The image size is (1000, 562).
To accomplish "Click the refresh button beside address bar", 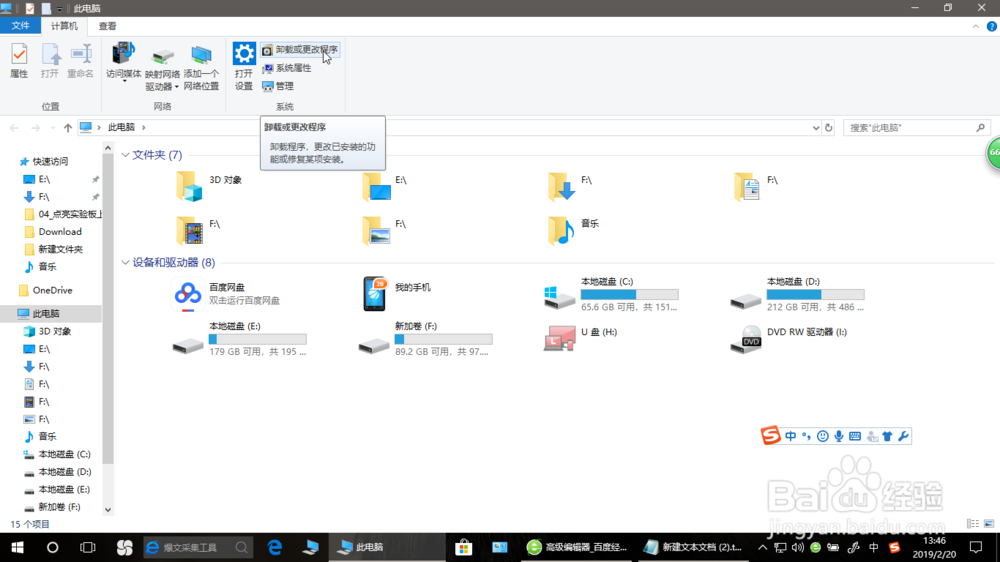I will pos(828,128).
